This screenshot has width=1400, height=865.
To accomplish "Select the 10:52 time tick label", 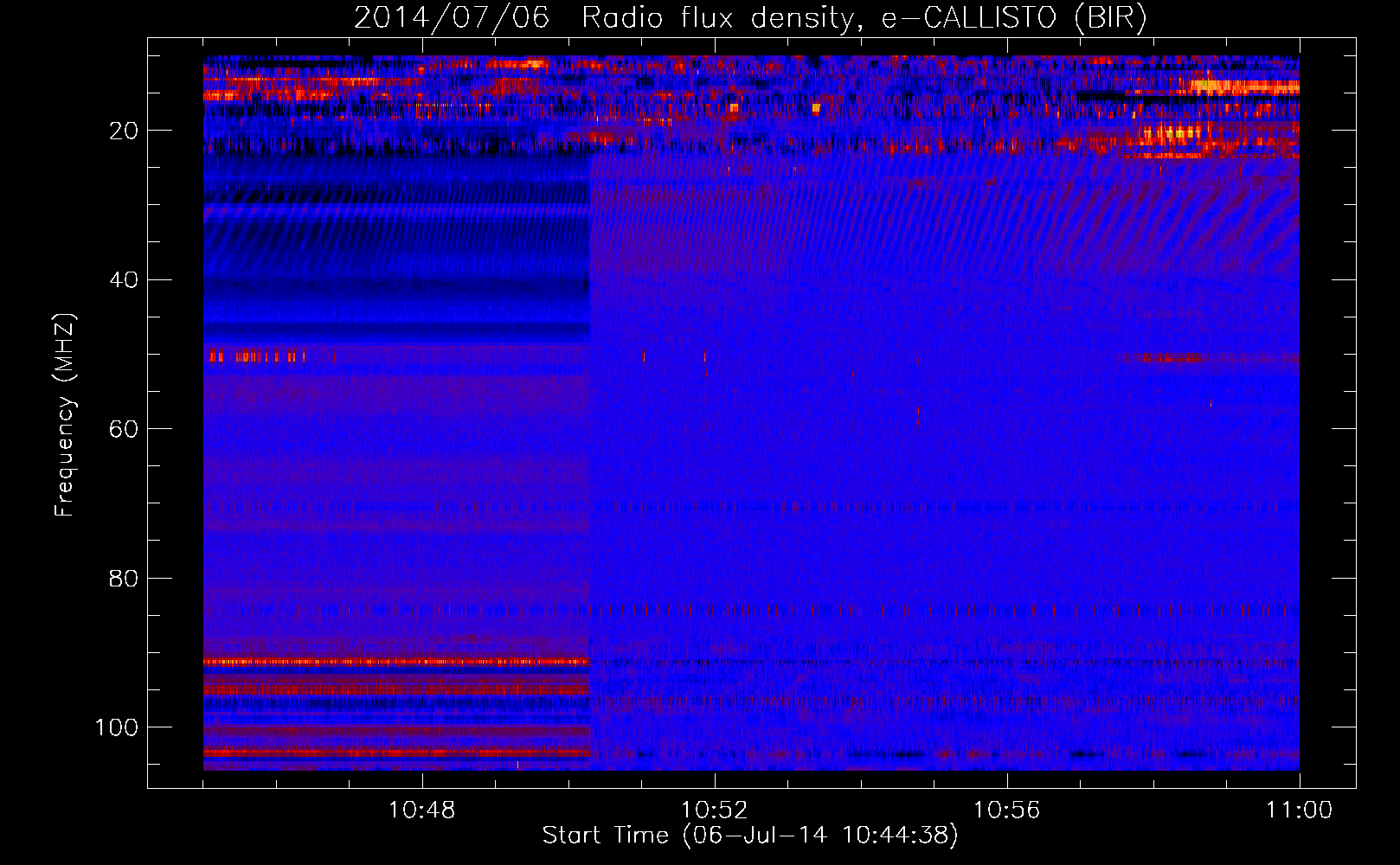I will pos(714,811).
